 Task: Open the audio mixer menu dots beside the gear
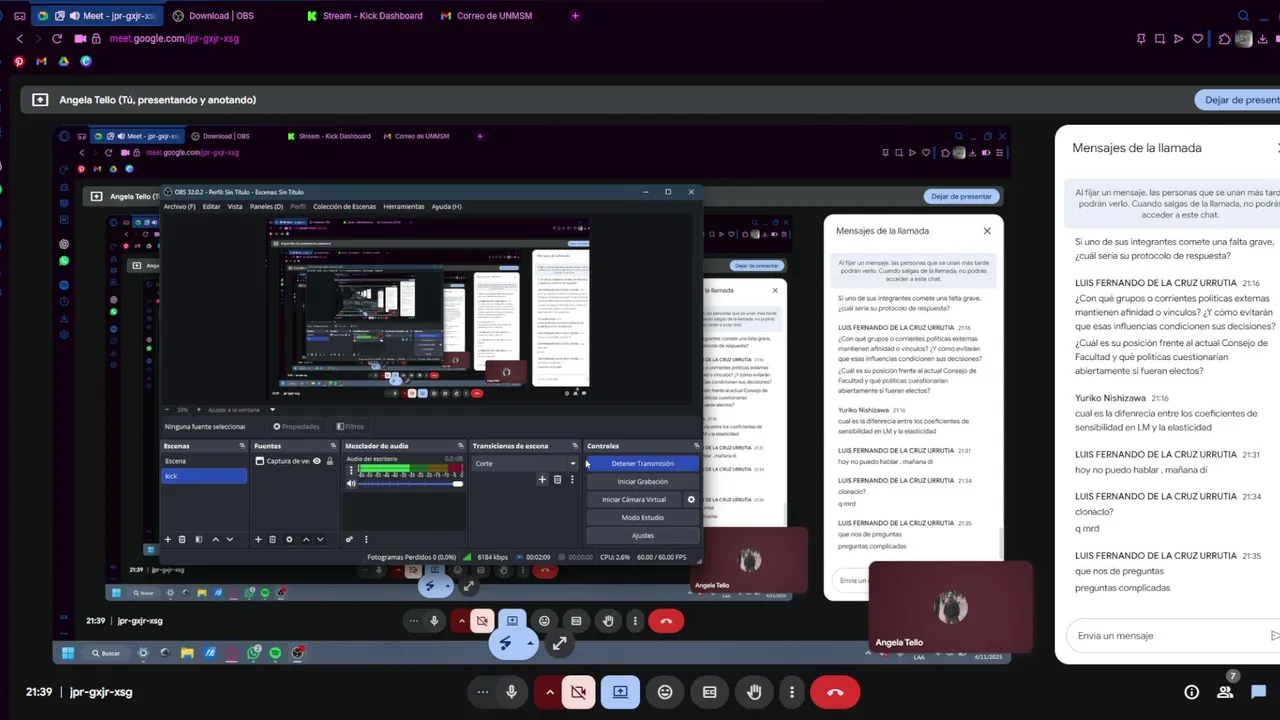365,539
